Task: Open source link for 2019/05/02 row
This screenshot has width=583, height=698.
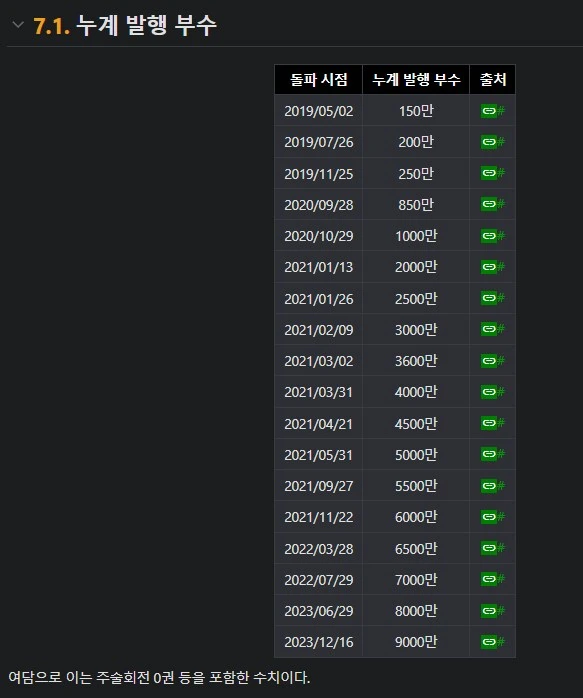Action: coord(493,110)
